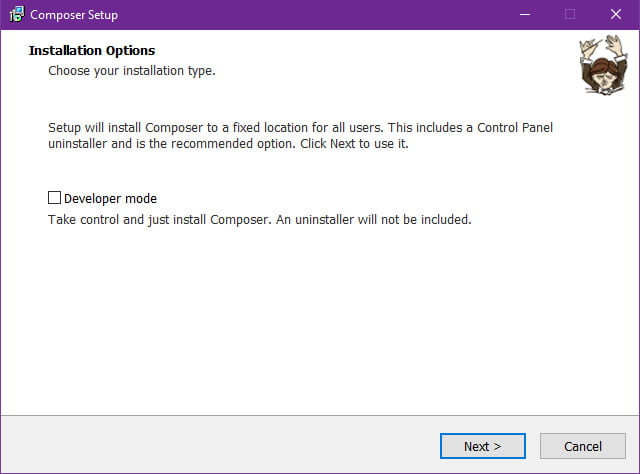The image size is (640, 474).
Task: Click the Composer Setup window title text
Action: [x=74, y=15]
